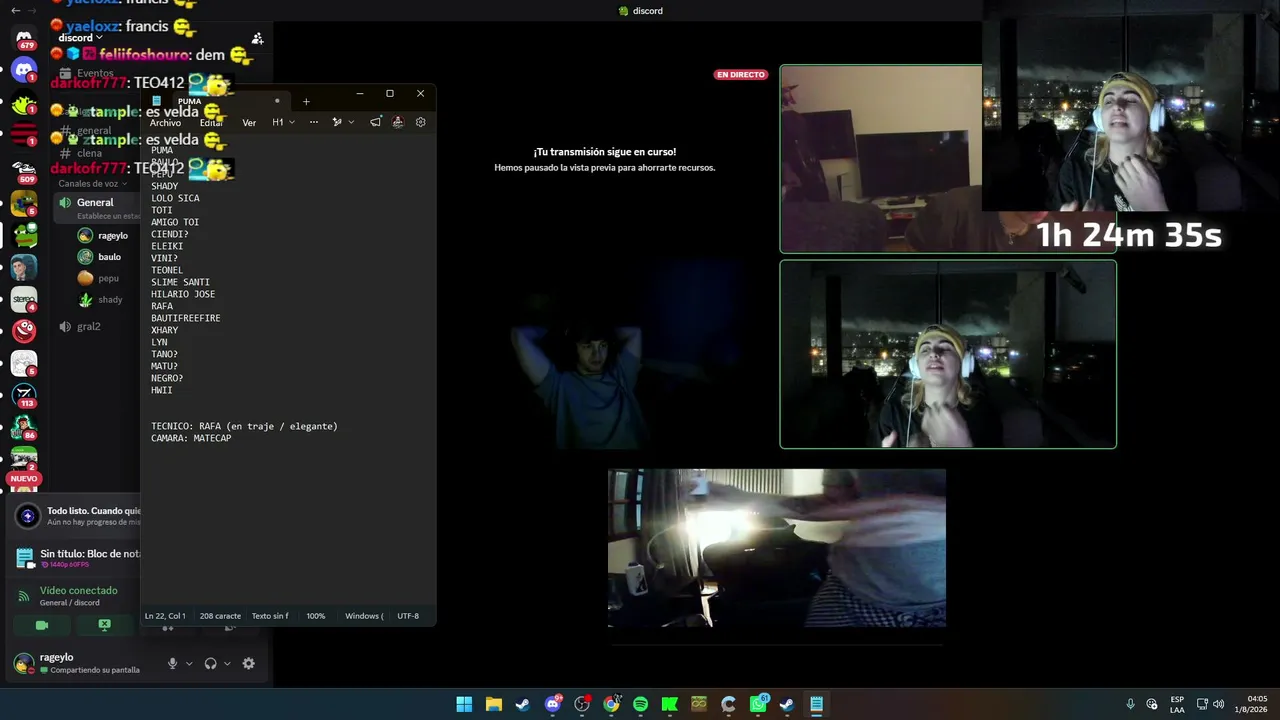
Task: Open Notepad's more options ellipsis
Action: [313, 122]
